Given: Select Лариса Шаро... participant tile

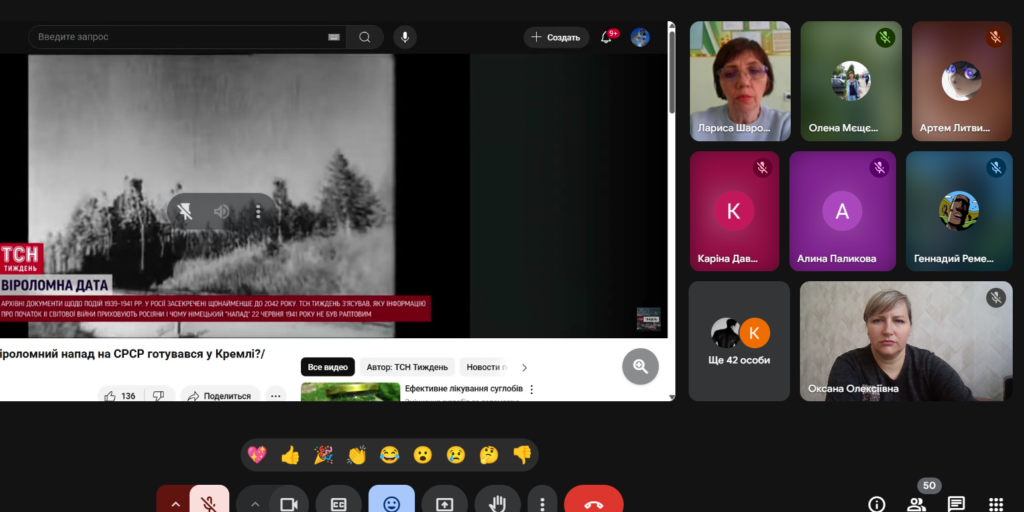Looking at the screenshot, I should tap(740, 81).
